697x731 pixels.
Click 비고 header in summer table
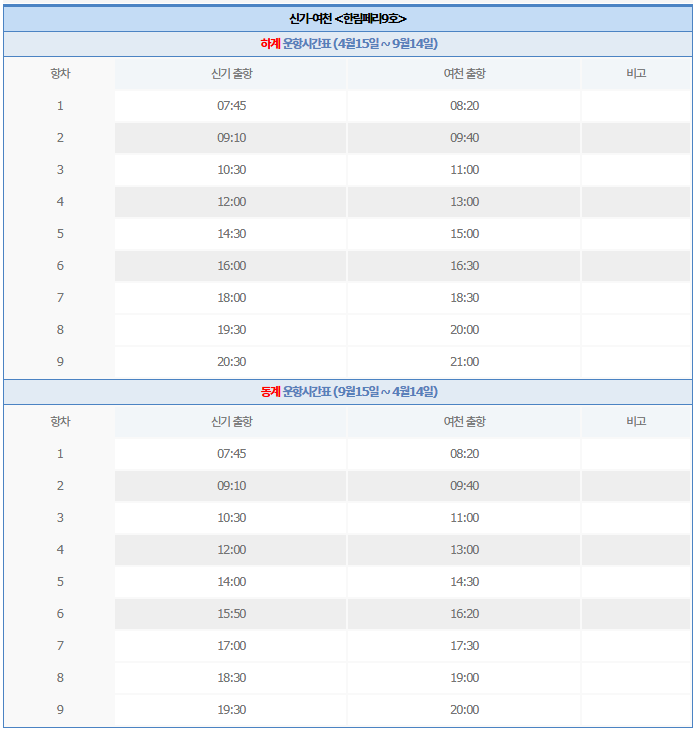click(636, 73)
